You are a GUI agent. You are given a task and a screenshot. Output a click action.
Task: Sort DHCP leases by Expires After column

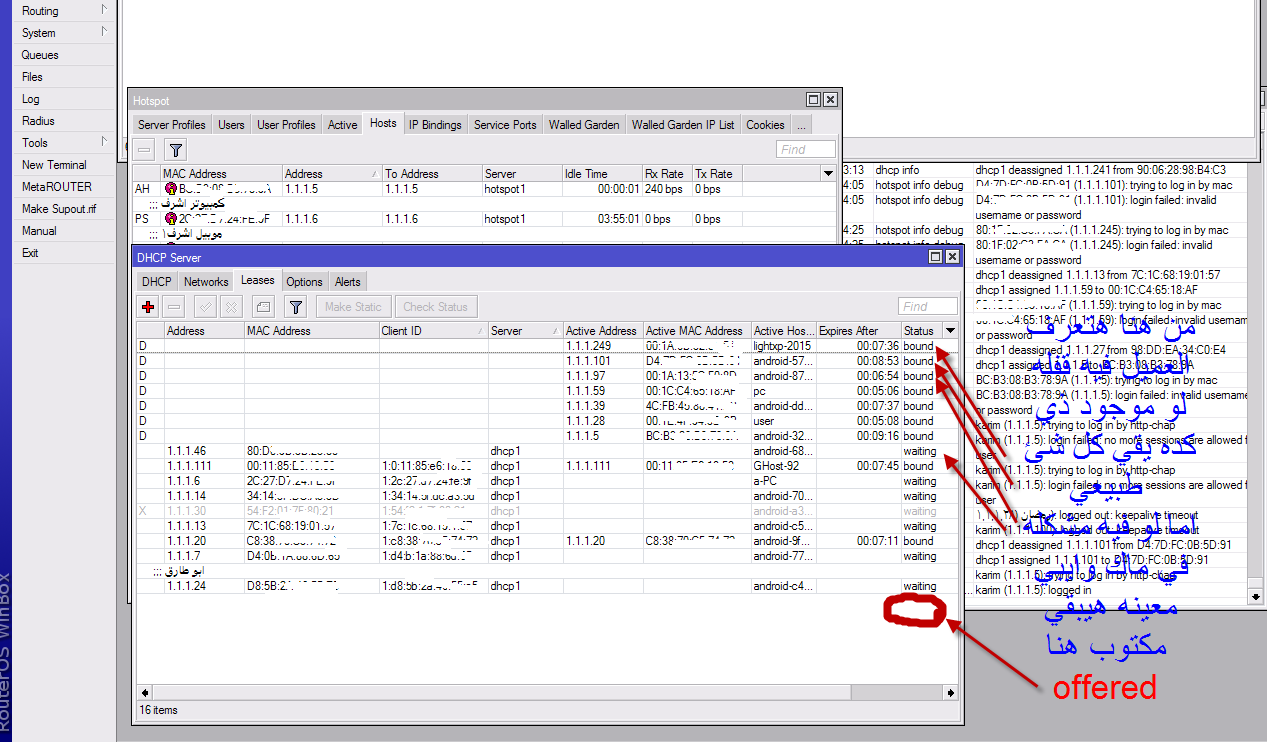point(858,331)
